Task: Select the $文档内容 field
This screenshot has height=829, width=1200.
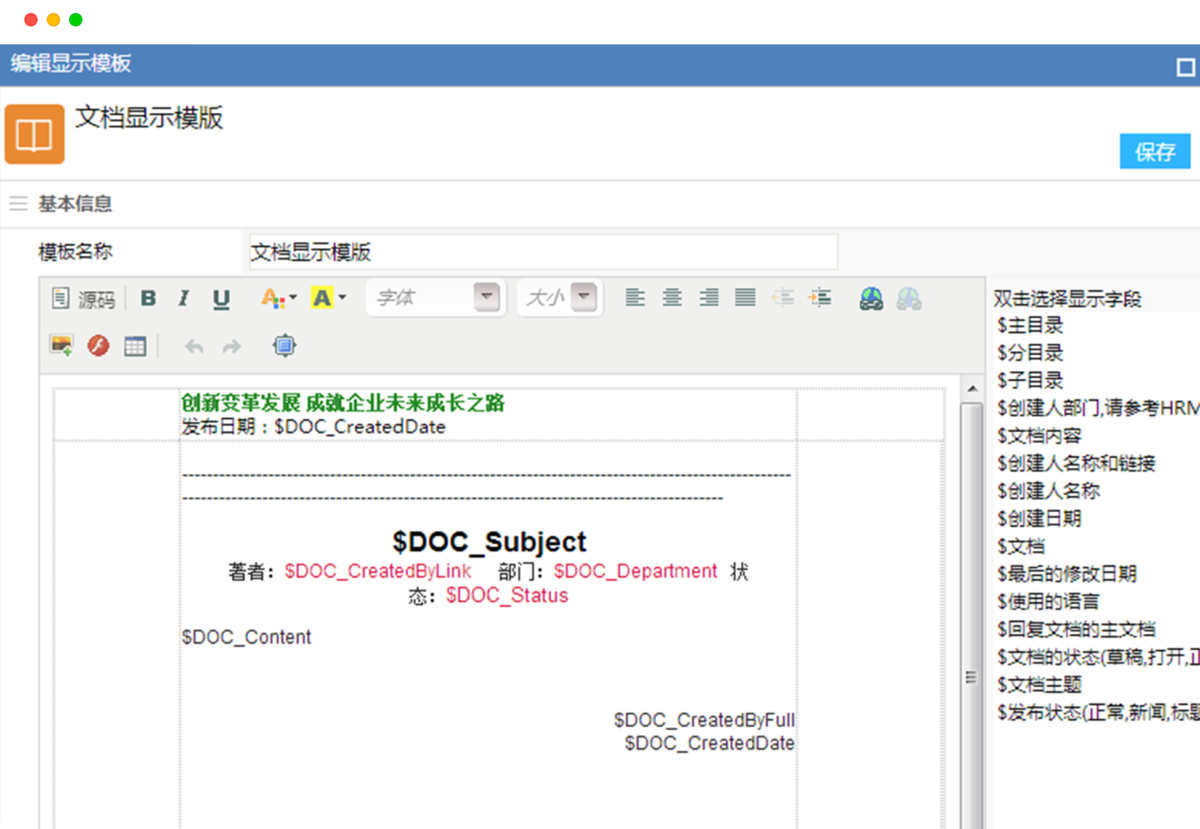Action: [1039, 436]
